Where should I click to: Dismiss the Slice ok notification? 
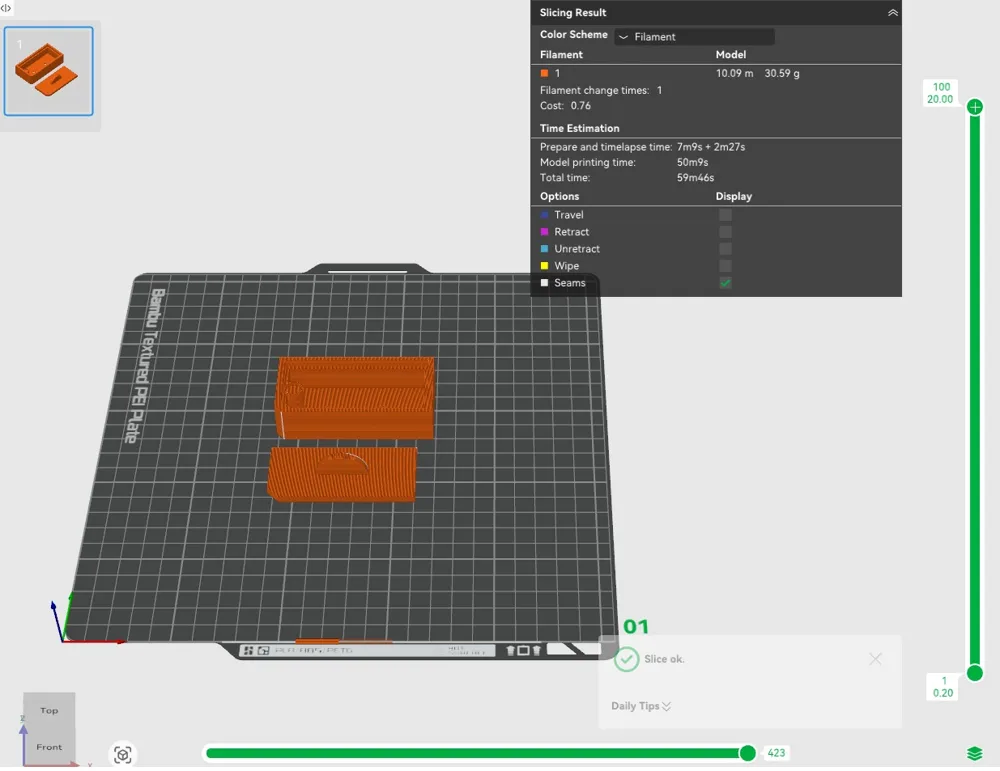point(876,659)
